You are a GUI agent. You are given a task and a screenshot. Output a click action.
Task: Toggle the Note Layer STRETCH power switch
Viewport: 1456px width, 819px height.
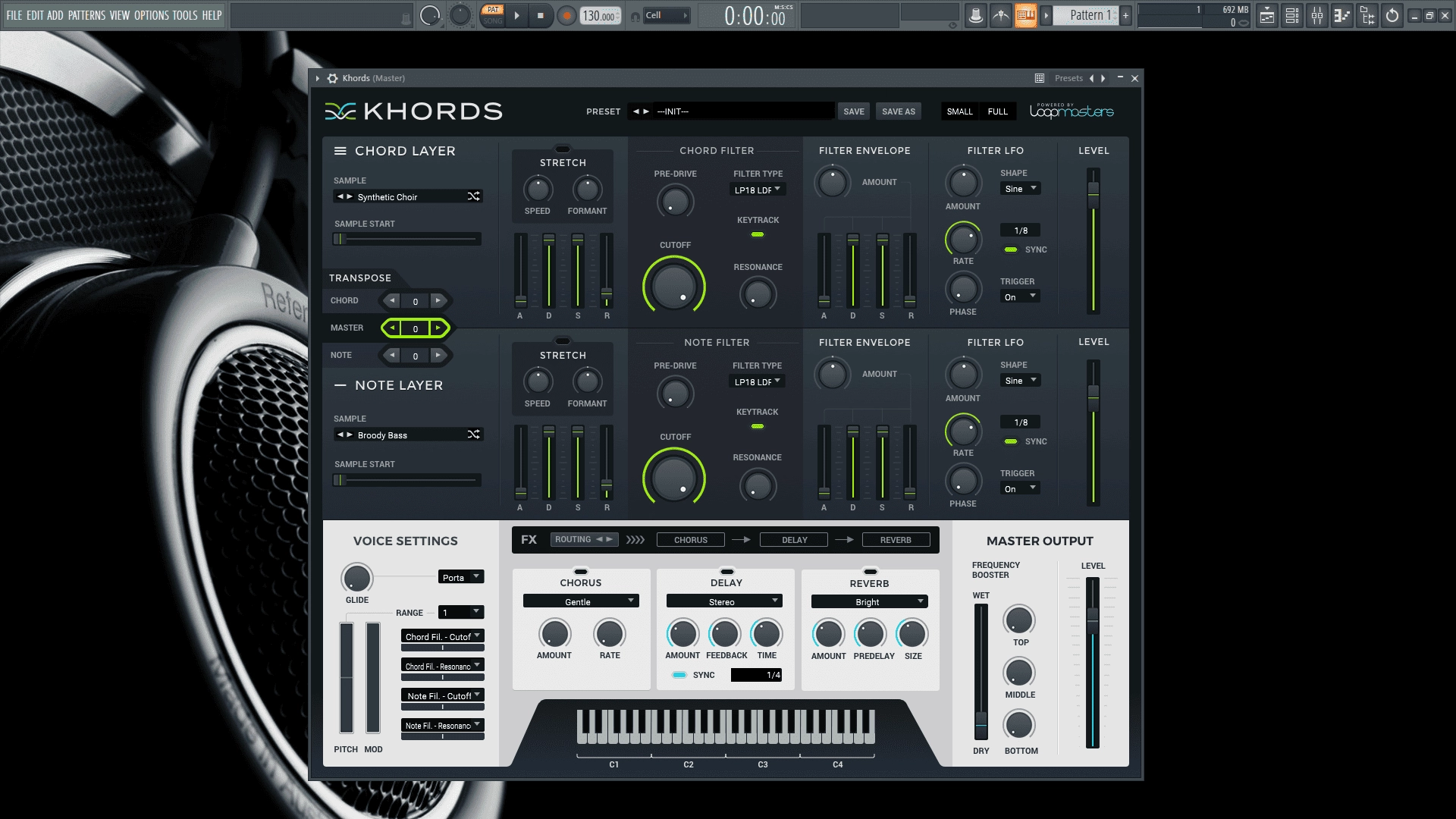pos(563,341)
